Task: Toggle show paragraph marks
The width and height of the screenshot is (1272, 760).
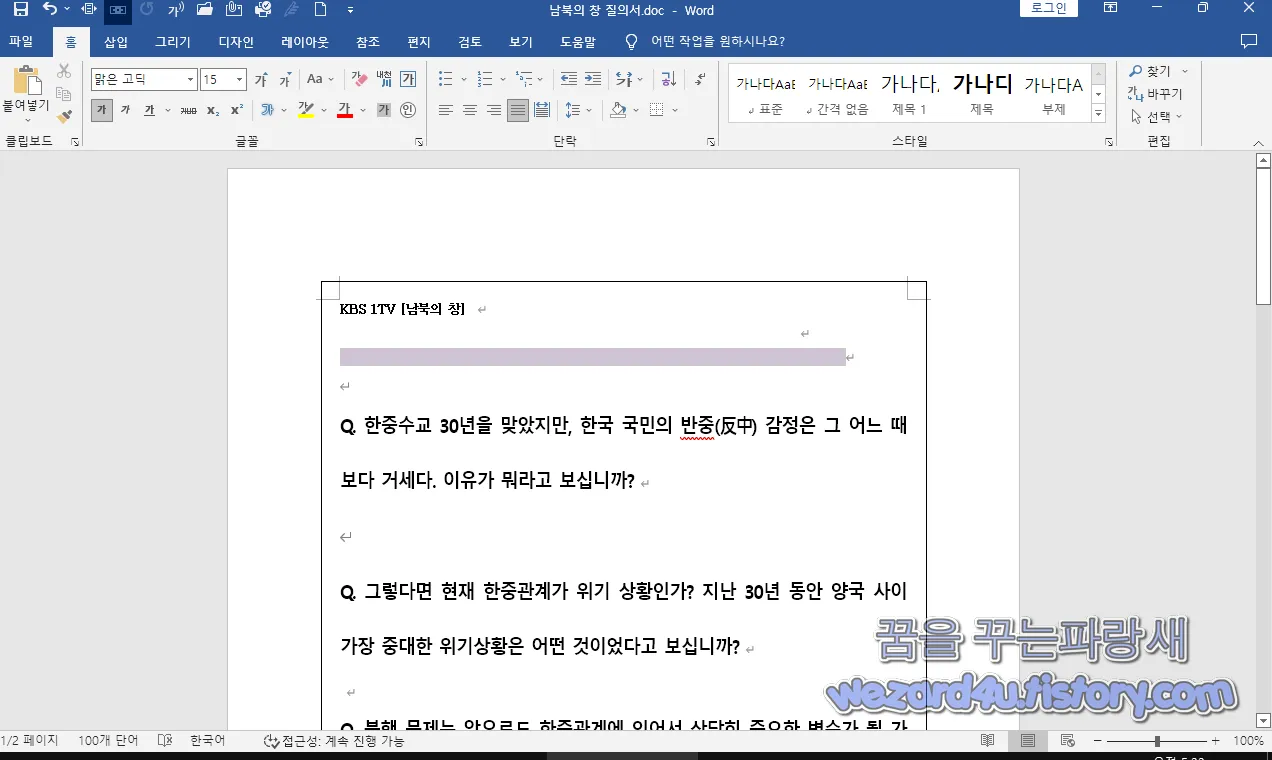Action: tap(700, 79)
